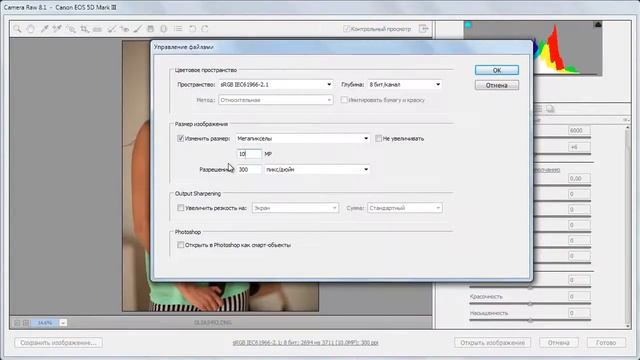Select the Straighten tool
Viewport: 640px width, 360px height.
[97, 29]
